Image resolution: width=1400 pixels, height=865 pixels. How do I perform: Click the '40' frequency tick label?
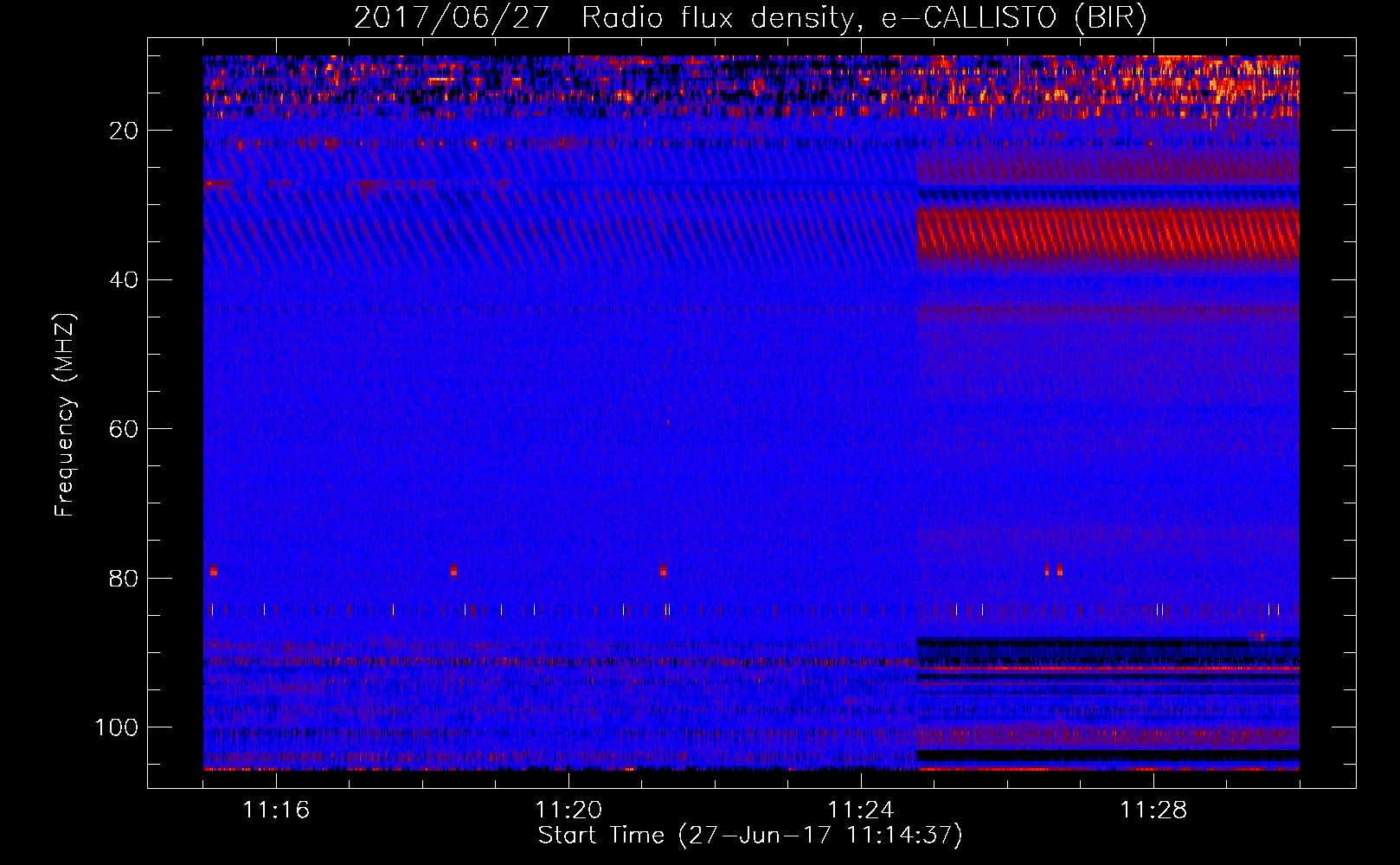[124, 280]
